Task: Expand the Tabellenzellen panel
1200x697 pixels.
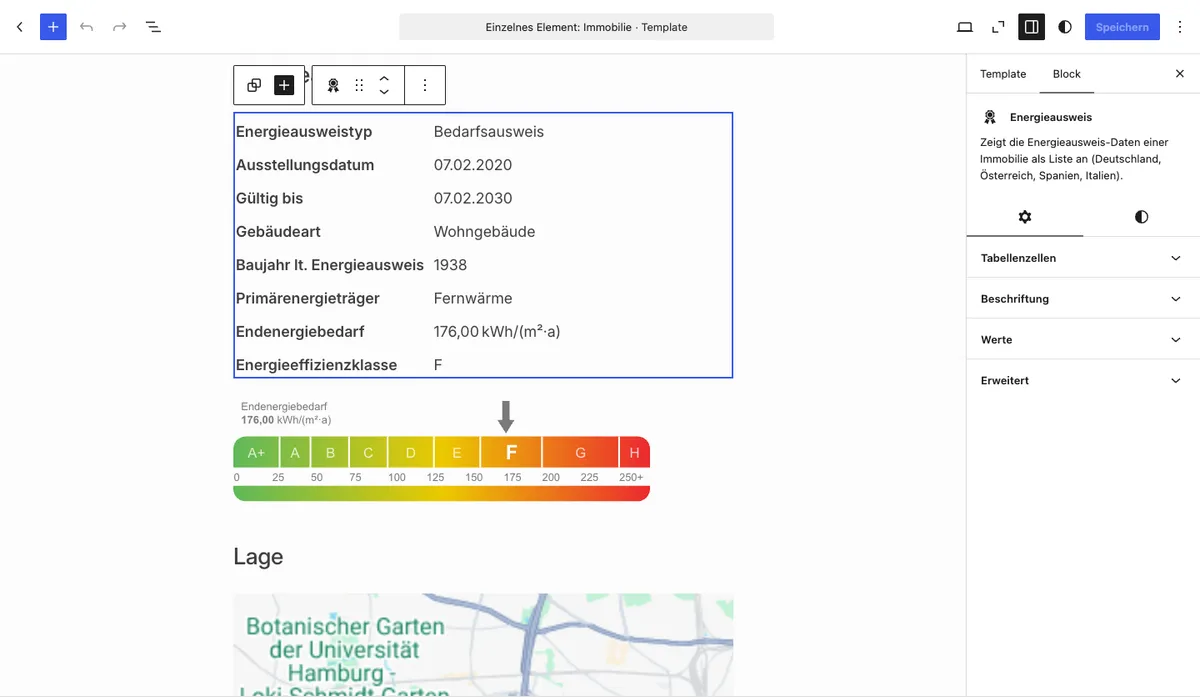Action: [x=1083, y=258]
